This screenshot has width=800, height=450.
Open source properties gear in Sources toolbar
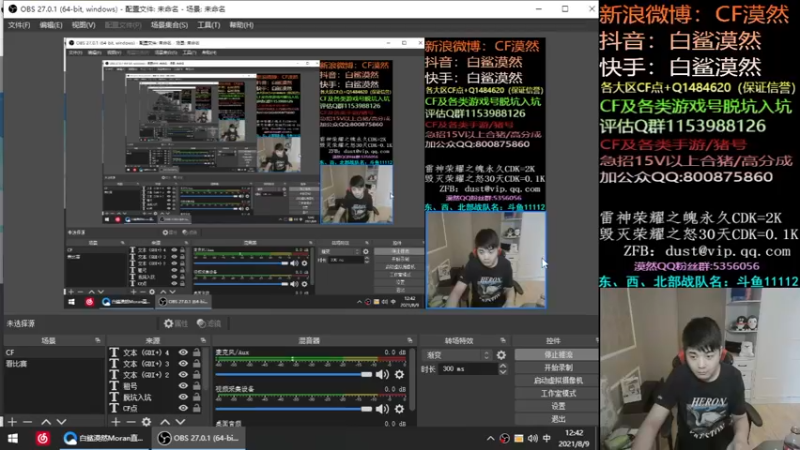[x=146, y=422]
